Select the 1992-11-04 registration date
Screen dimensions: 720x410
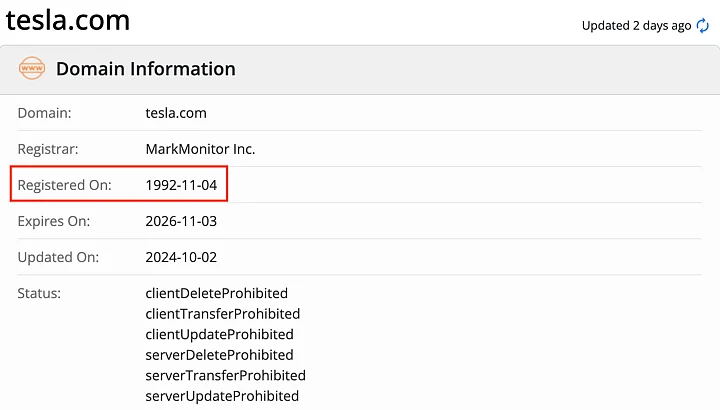point(181,185)
